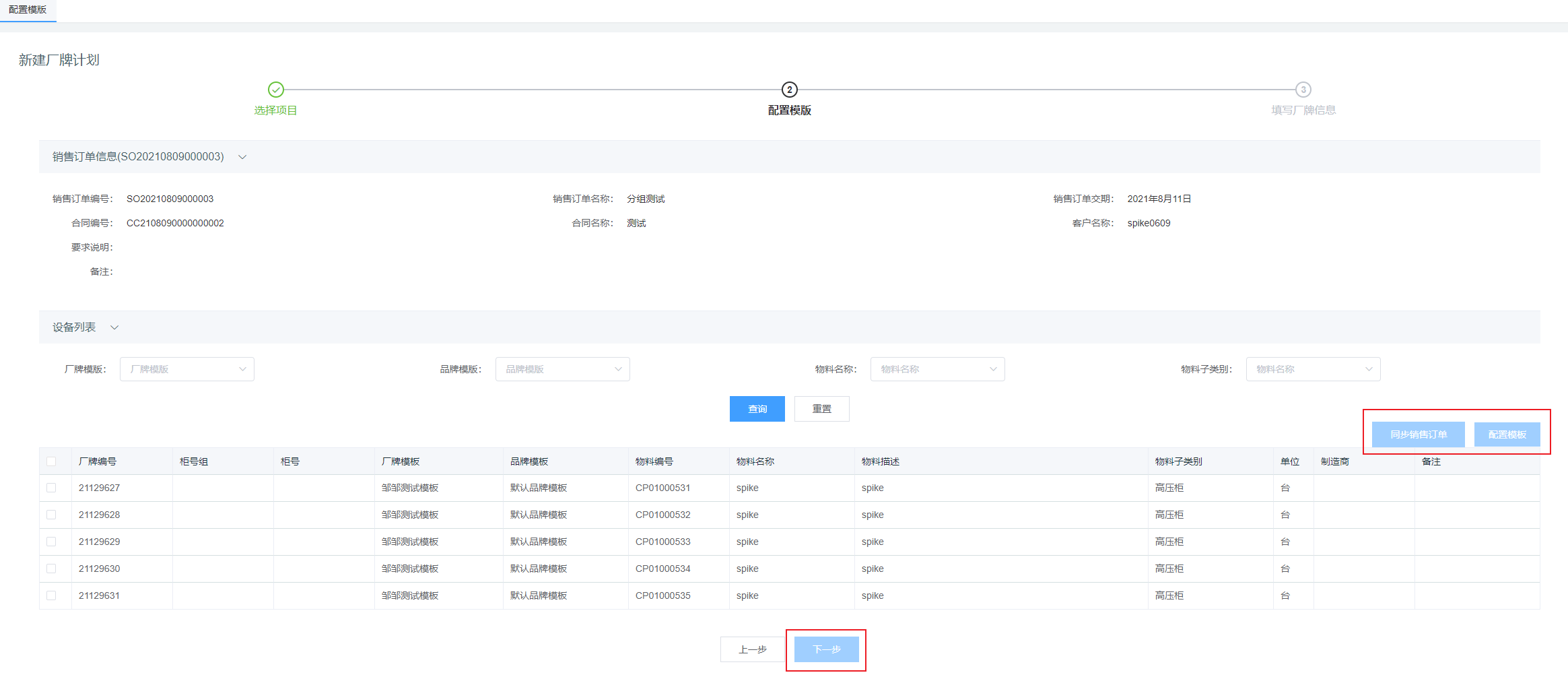Click the 同步销售订单 button

(1418, 434)
